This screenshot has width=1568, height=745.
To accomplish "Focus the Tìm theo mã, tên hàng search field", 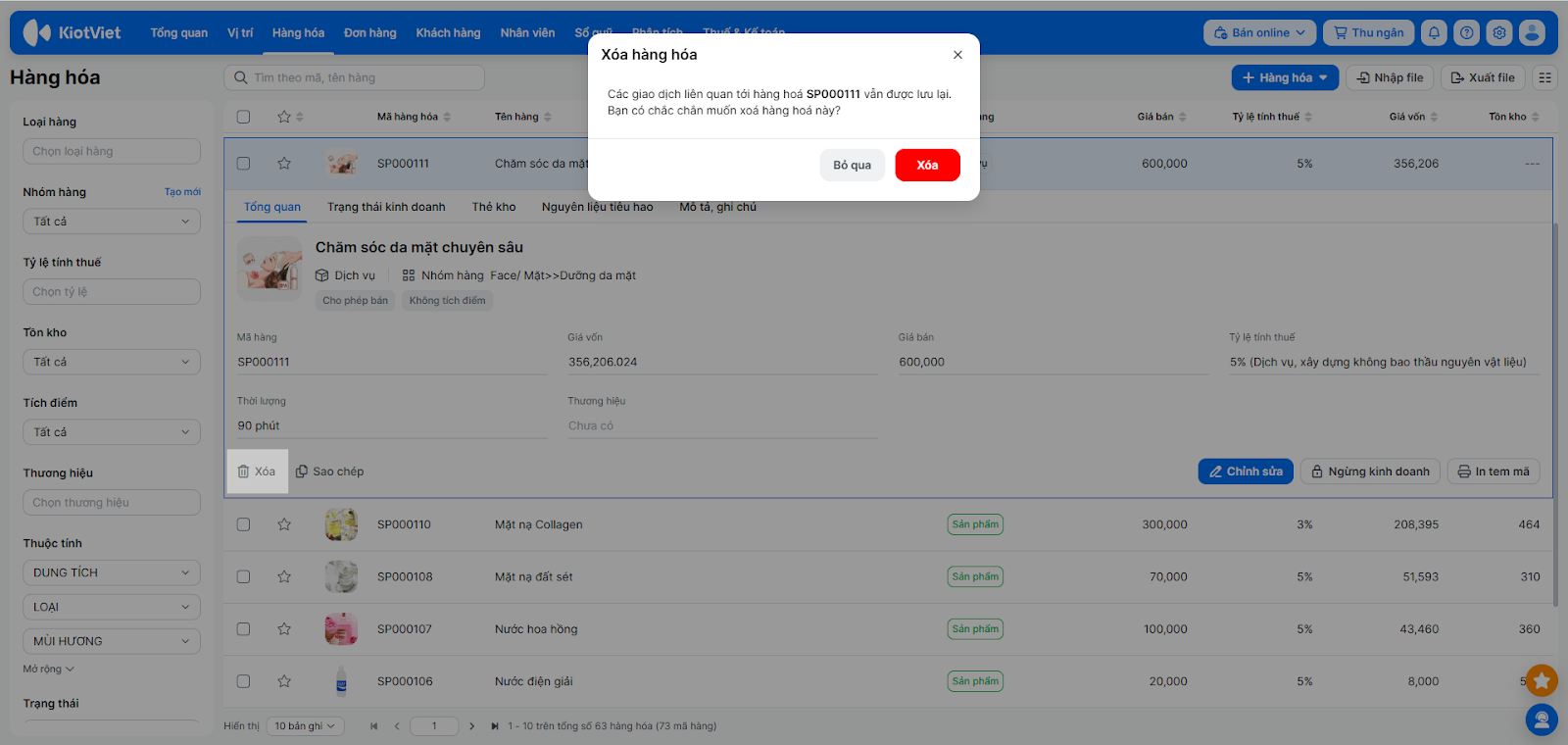I will pyautogui.click(x=355, y=77).
